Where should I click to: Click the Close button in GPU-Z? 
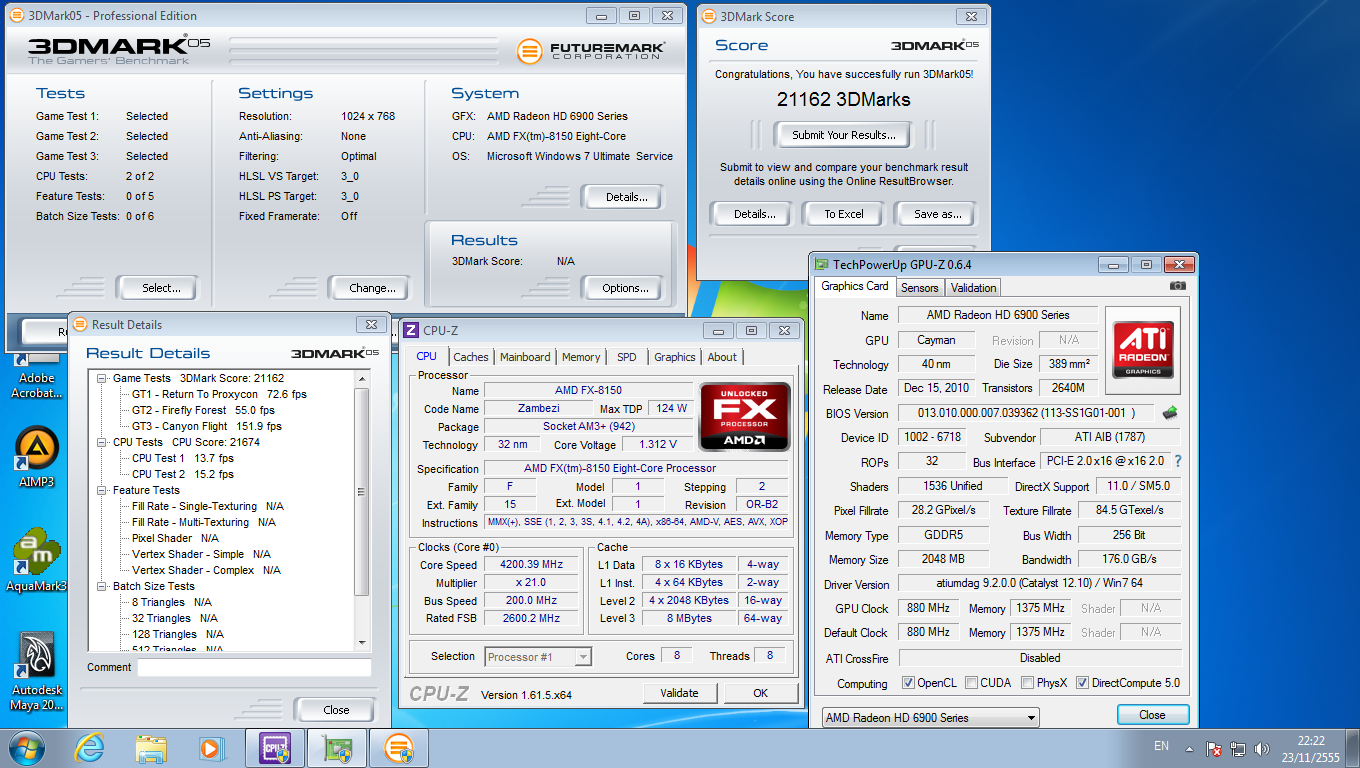[1153, 715]
